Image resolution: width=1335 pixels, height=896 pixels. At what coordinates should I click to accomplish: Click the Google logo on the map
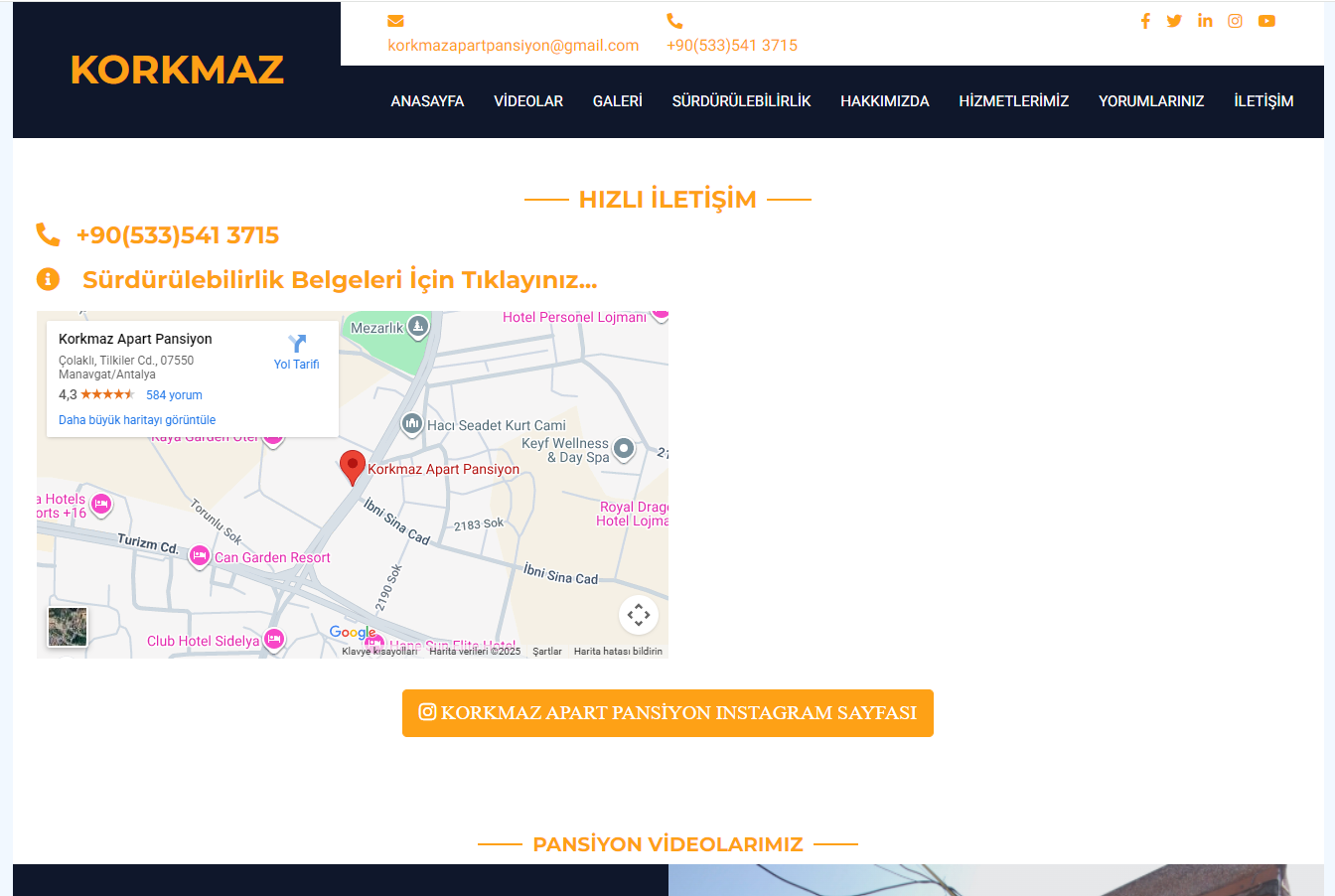(354, 633)
